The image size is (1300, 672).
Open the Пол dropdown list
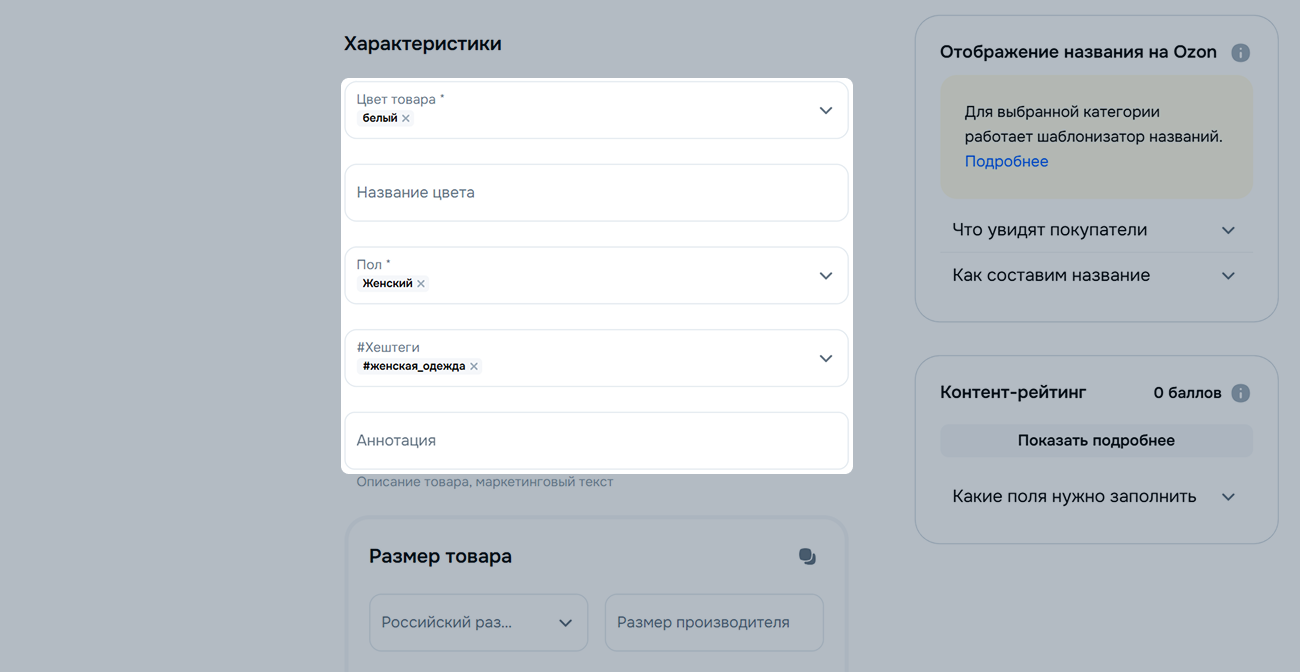point(825,276)
